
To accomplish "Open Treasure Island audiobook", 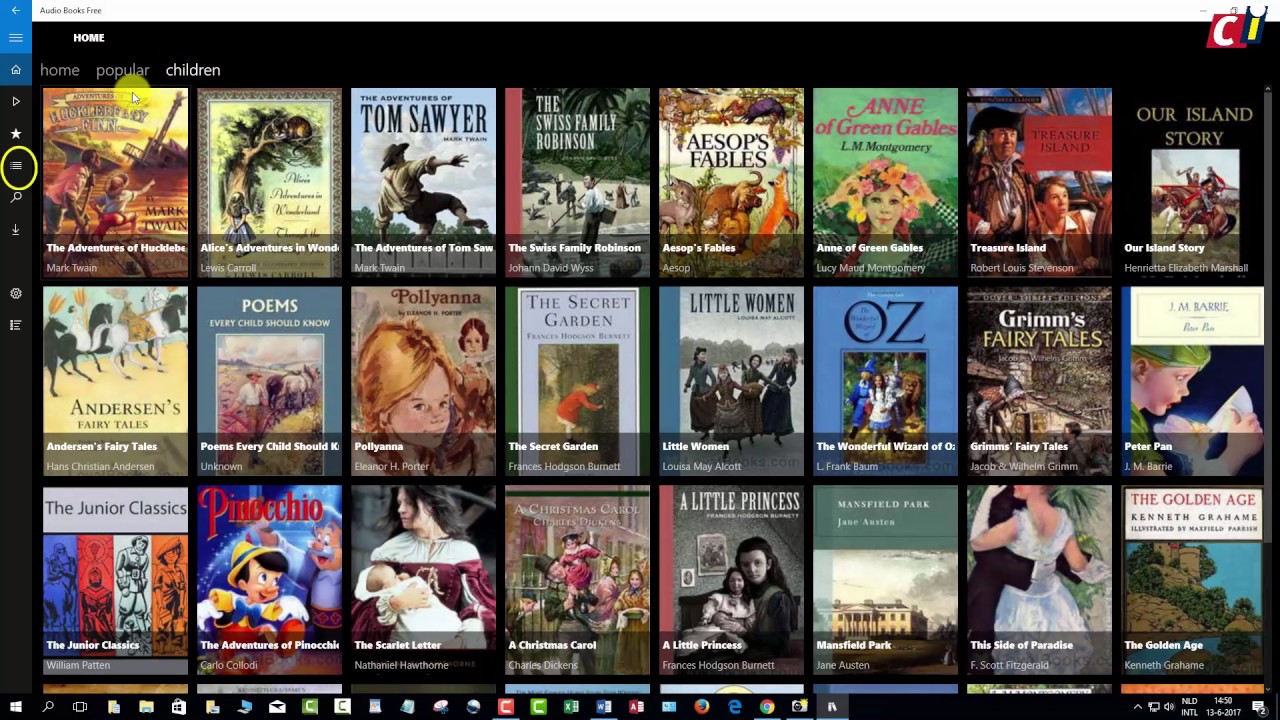I will (x=1039, y=182).
